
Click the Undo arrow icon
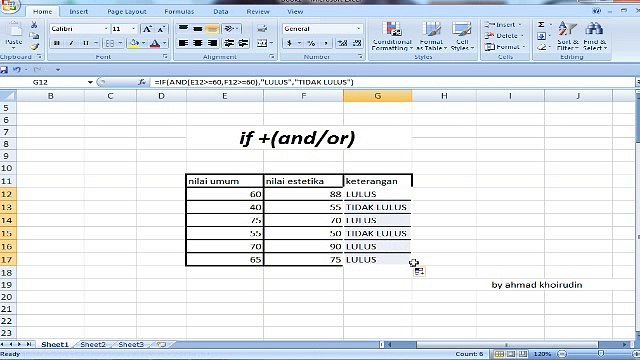pyautogui.click(x=17, y=70)
